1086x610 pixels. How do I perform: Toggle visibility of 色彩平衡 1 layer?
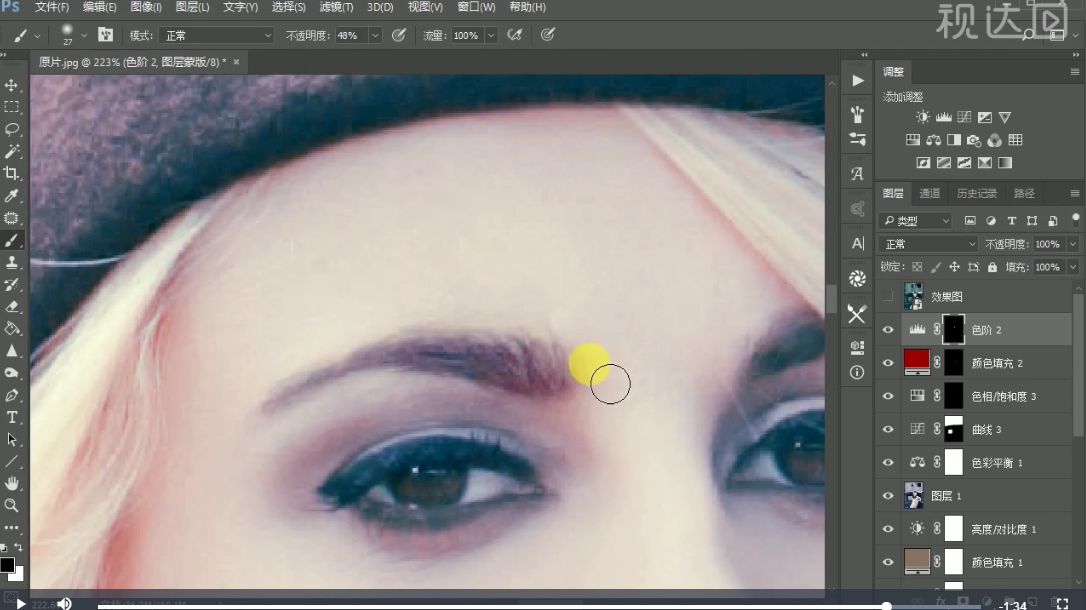coord(888,463)
